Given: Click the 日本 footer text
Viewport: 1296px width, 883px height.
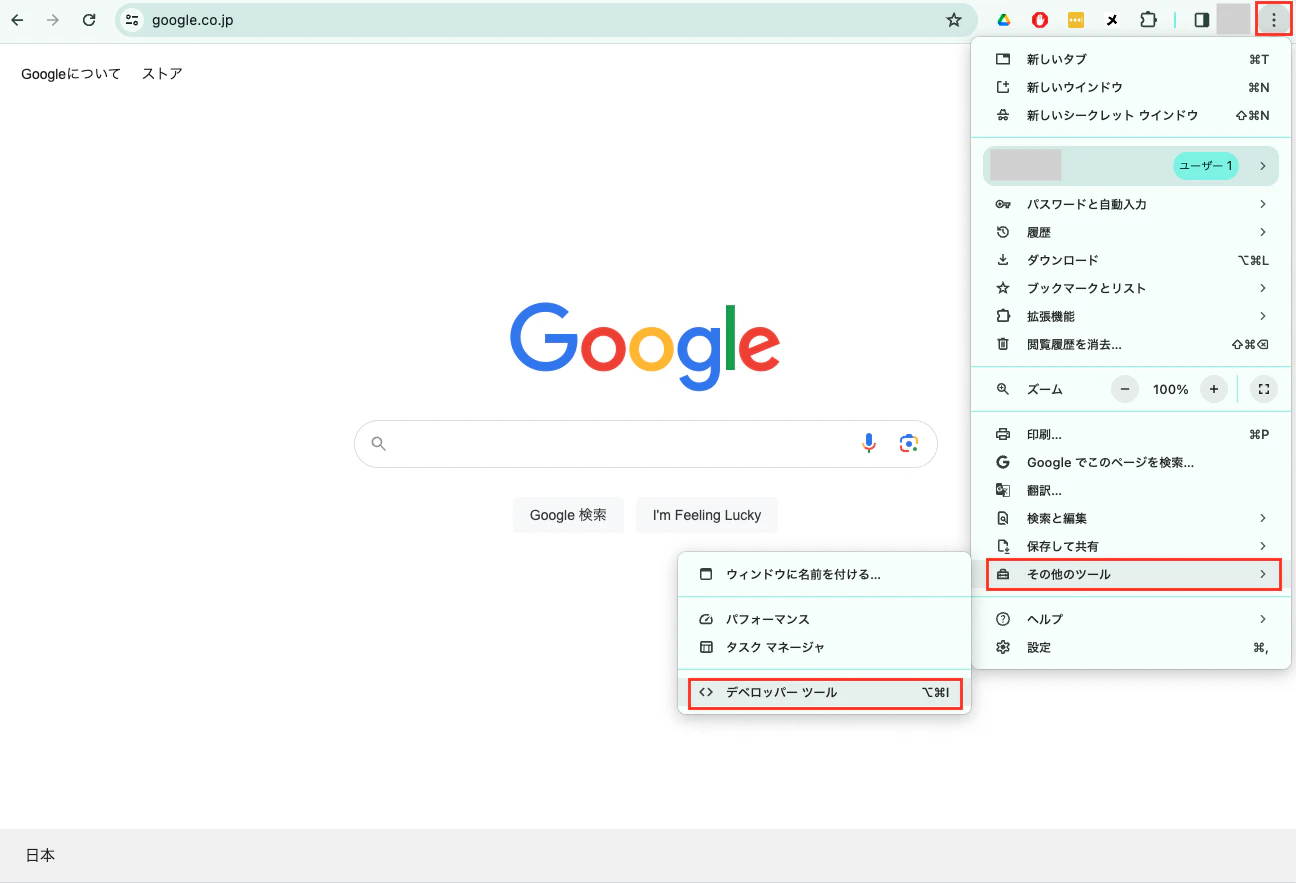Looking at the screenshot, I should 40,856.
